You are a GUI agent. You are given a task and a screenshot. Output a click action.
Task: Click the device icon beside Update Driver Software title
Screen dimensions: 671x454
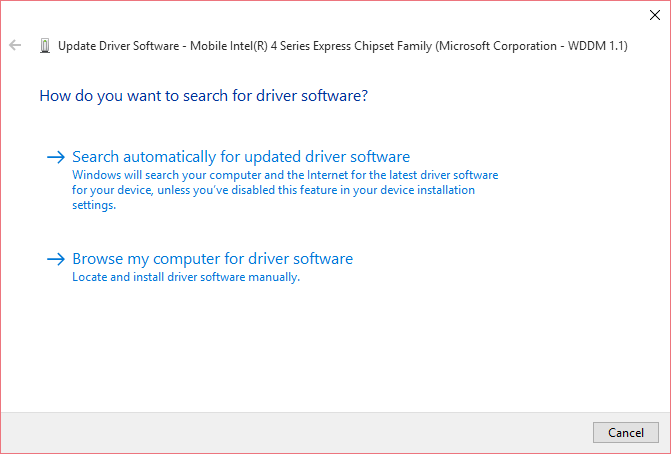(45, 46)
